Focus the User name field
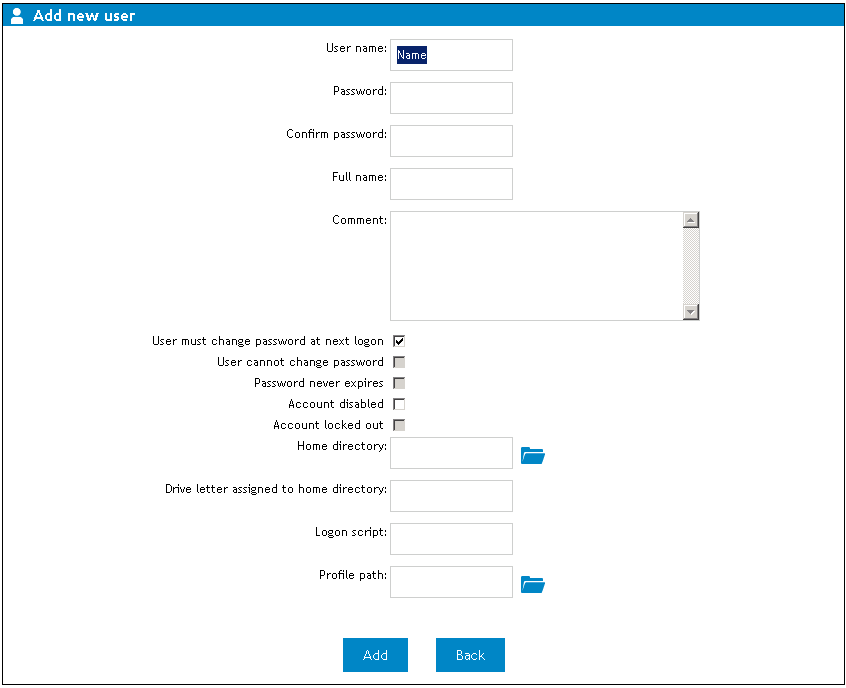 pos(451,55)
